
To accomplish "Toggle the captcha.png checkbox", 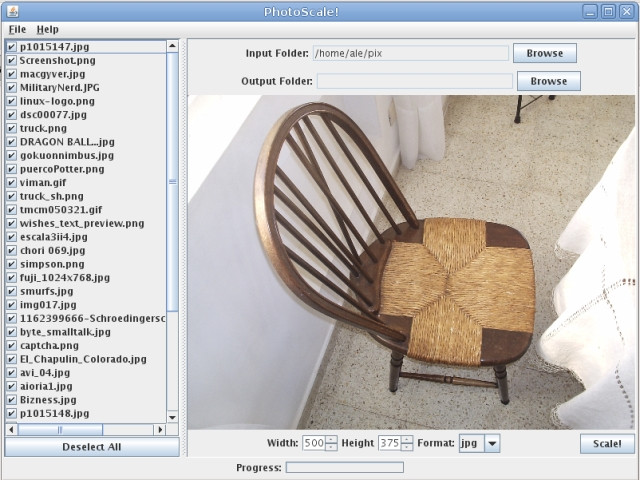I will 11,346.
